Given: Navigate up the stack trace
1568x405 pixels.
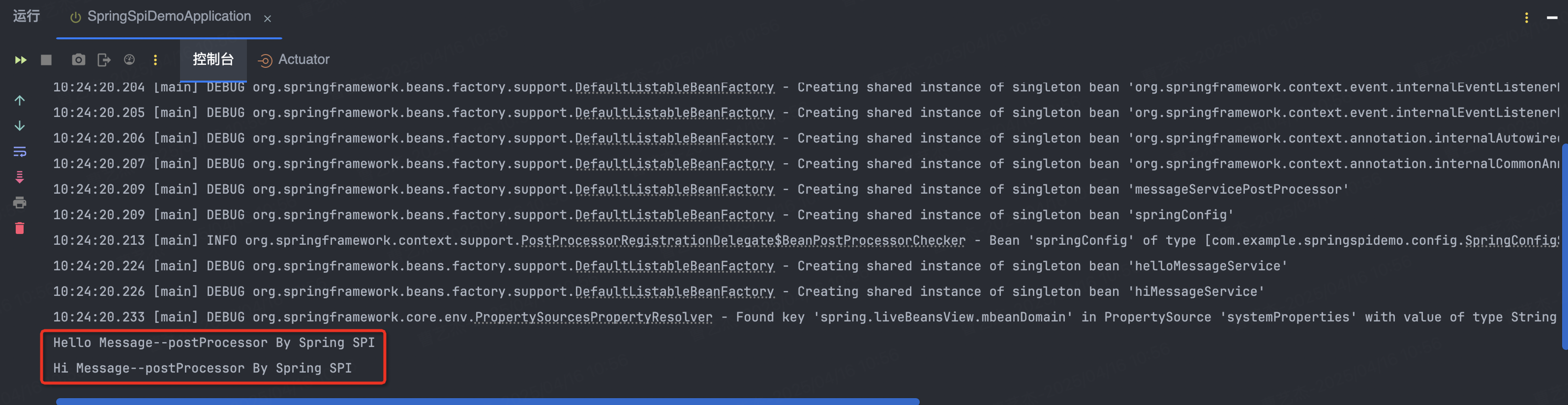Looking at the screenshot, I should pyautogui.click(x=20, y=100).
